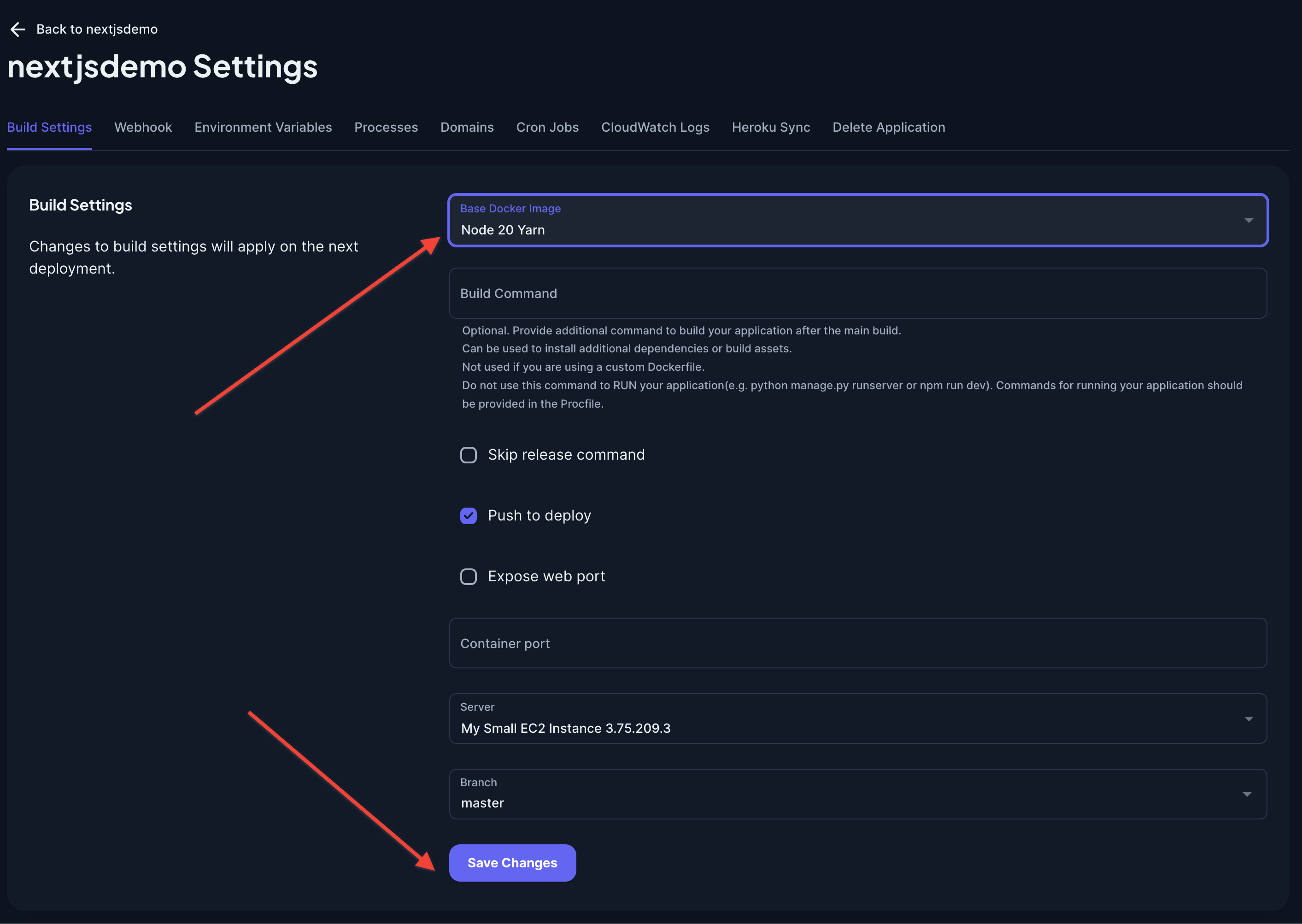This screenshot has height=924, width=1302.
Task: Click the 'Build Settings' section heading
Action: point(80,205)
